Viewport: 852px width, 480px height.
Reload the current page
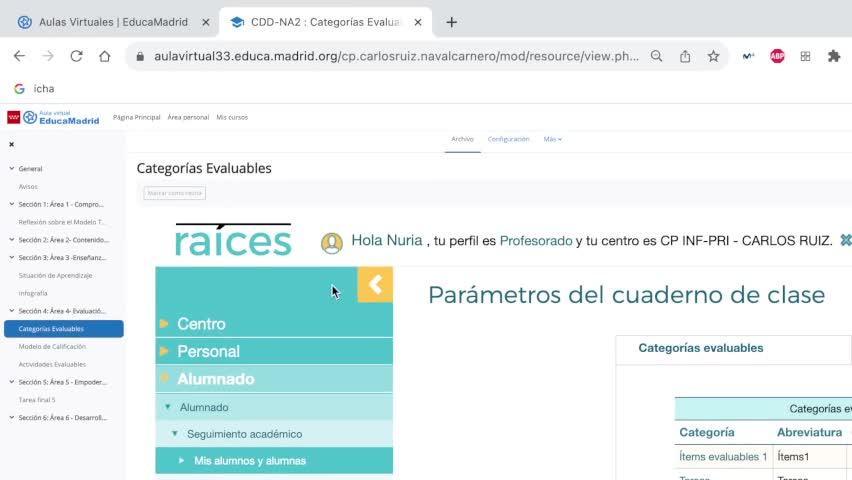[x=76, y=56]
